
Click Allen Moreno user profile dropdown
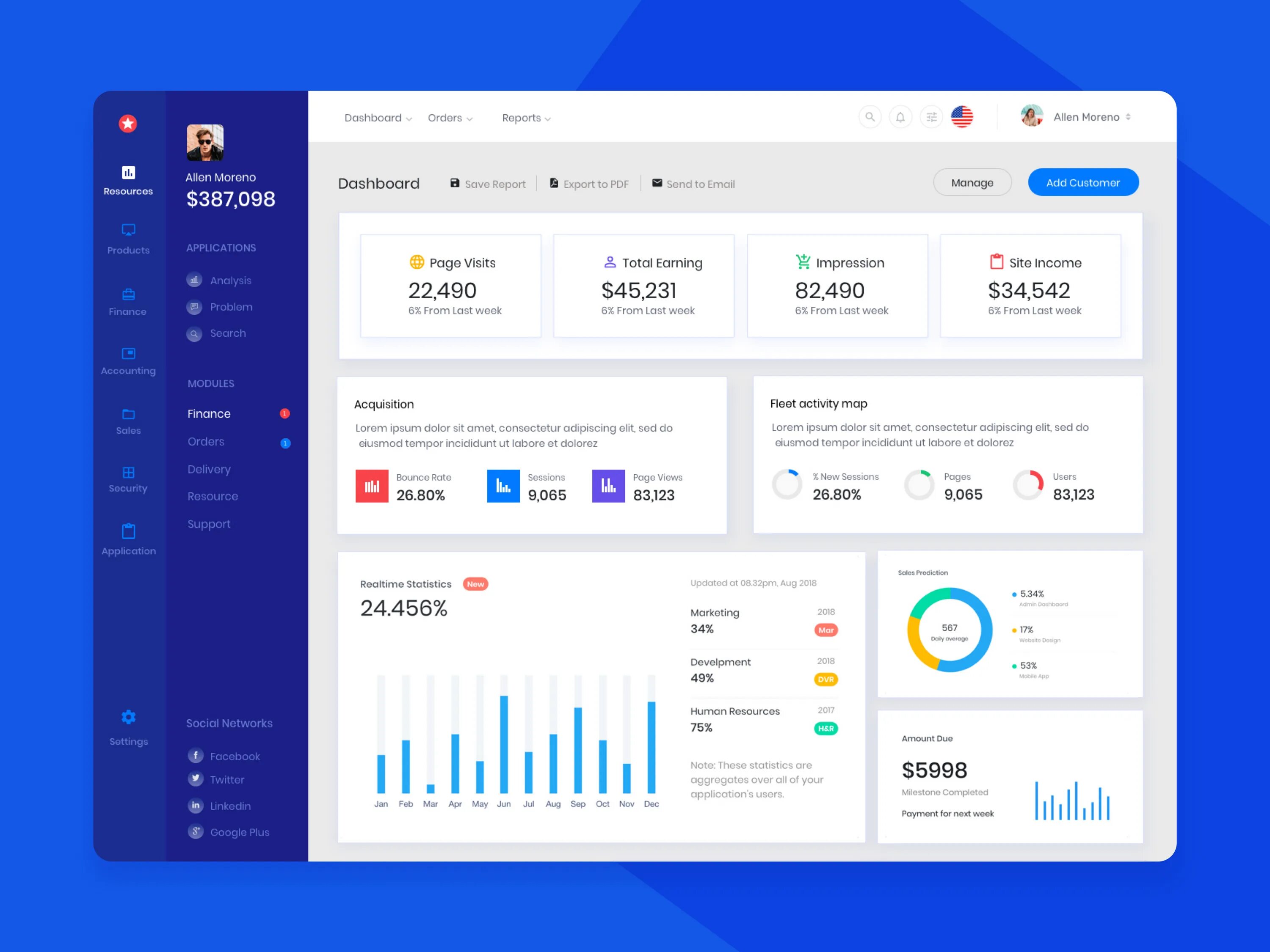(1080, 117)
